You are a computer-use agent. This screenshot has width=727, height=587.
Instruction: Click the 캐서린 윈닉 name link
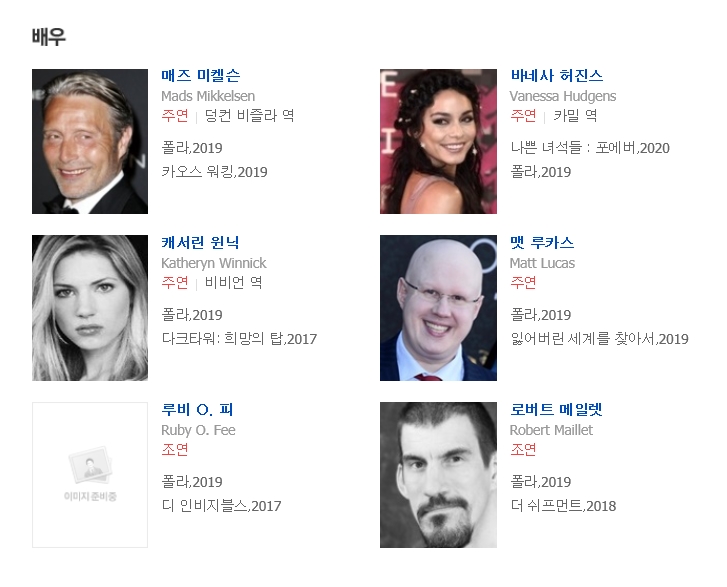pos(200,242)
